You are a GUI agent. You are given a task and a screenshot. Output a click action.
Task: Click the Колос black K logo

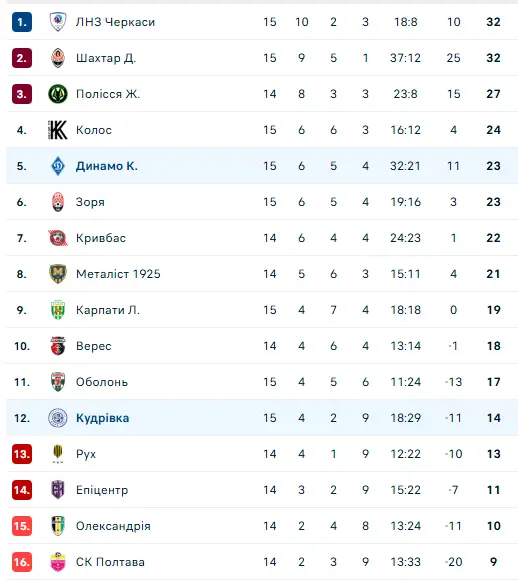[58, 130]
